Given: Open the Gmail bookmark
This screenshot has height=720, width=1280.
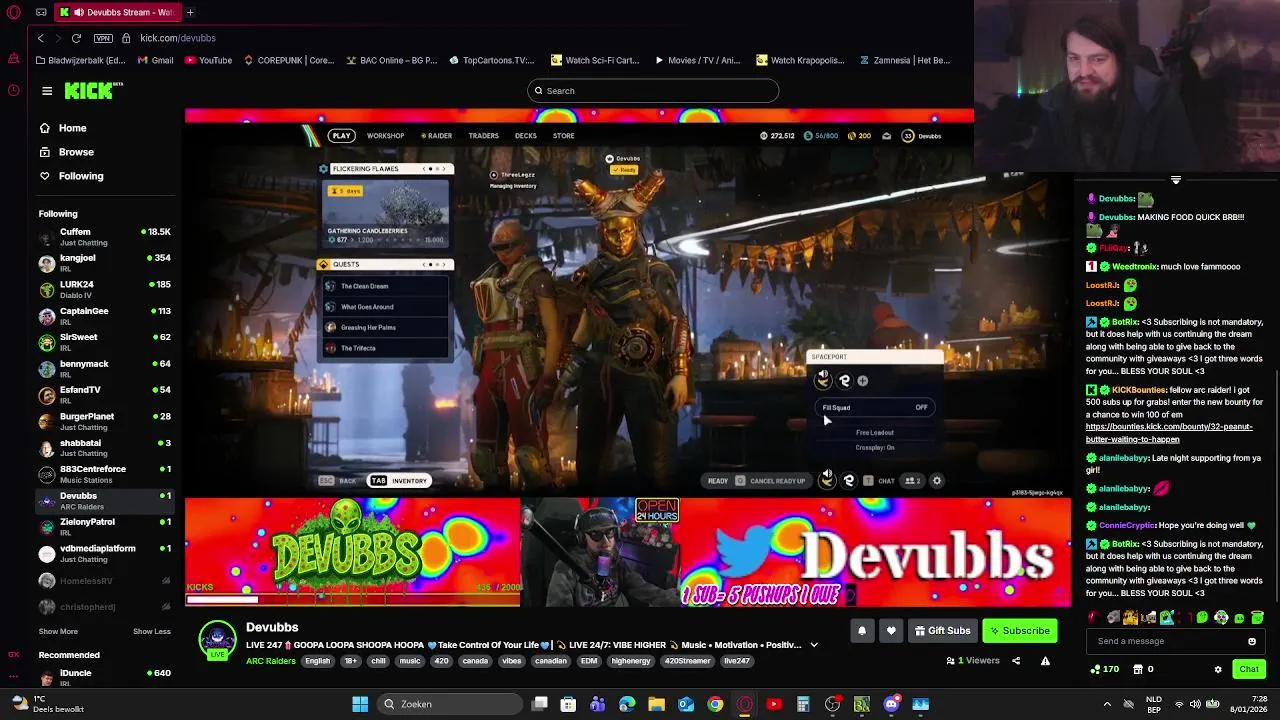Looking at the screenshot, I should [x=155, y=60].
